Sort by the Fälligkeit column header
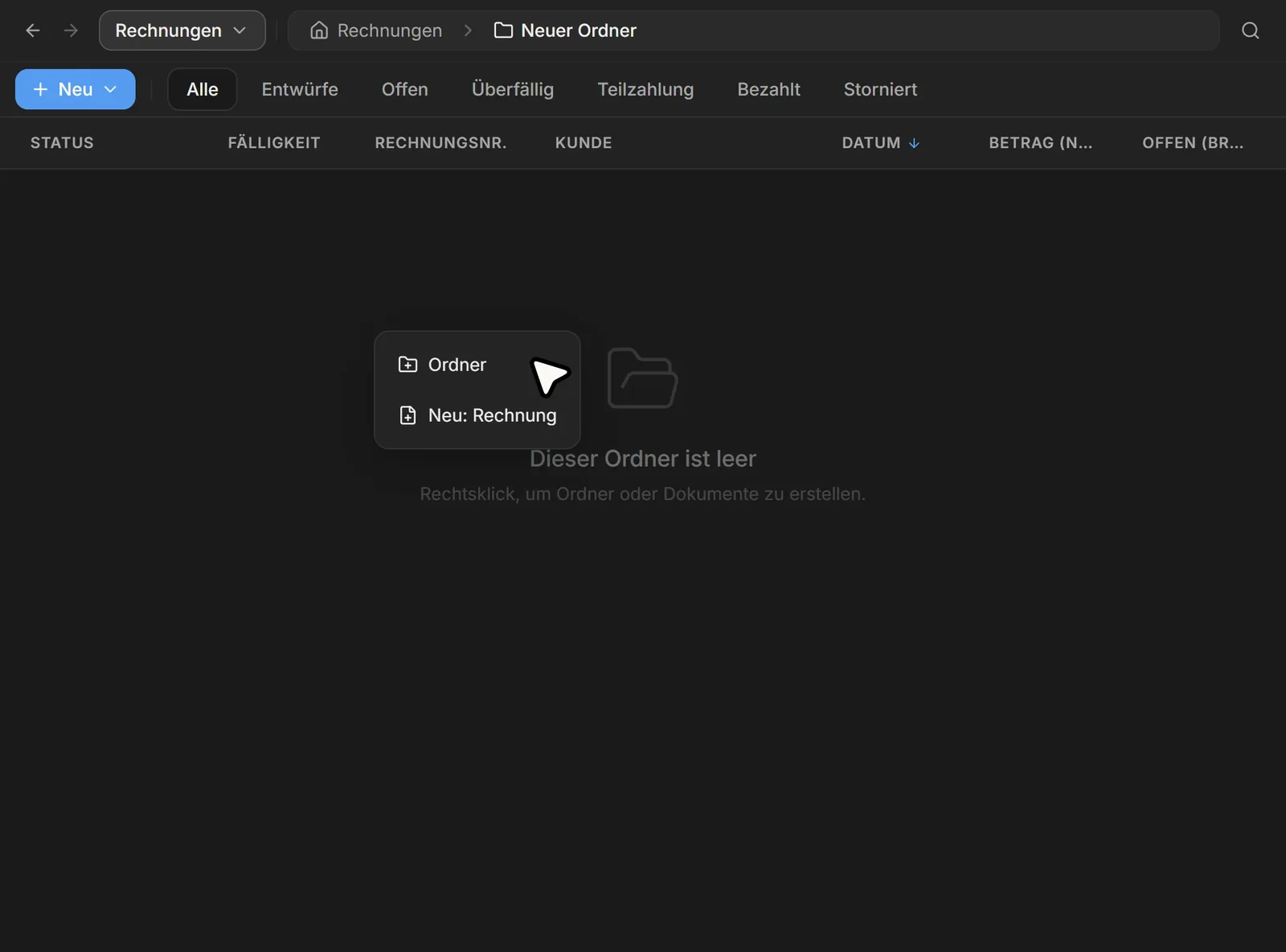This screenshot has height=952, width=1286. click(274, 143)
